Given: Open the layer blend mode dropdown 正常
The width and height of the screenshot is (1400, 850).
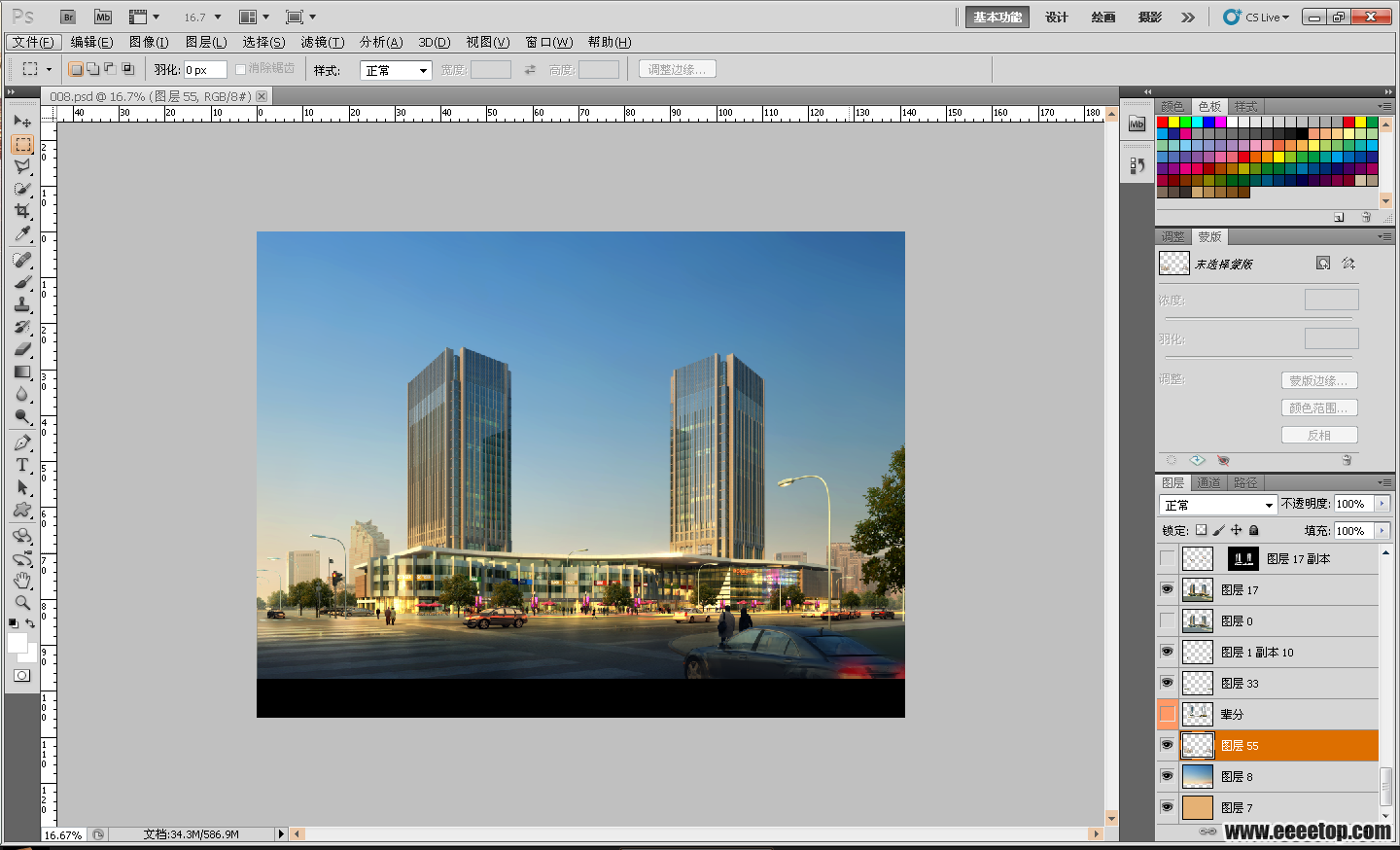Looking at the screenshot, I should point(1217,505).
